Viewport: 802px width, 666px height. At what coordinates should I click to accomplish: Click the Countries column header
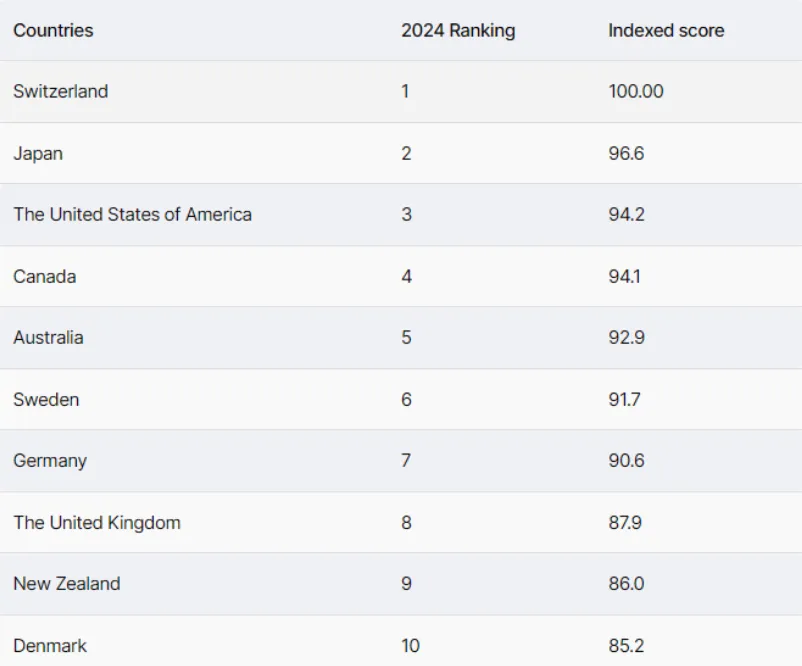point(53,30)
